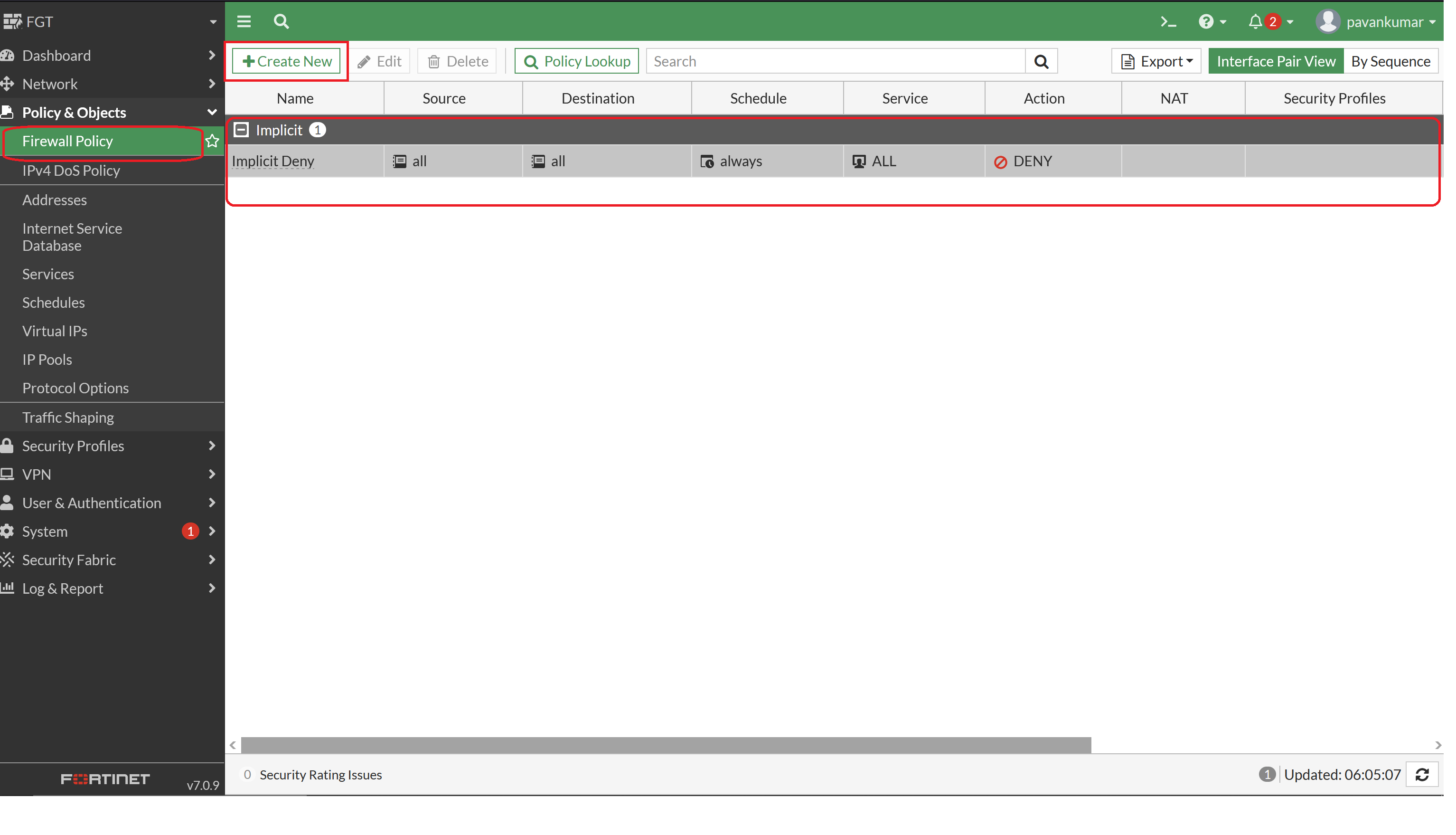The image size is (1456, 835).
Task: Open the notification bell alerts
Action: click(1255, 21)
